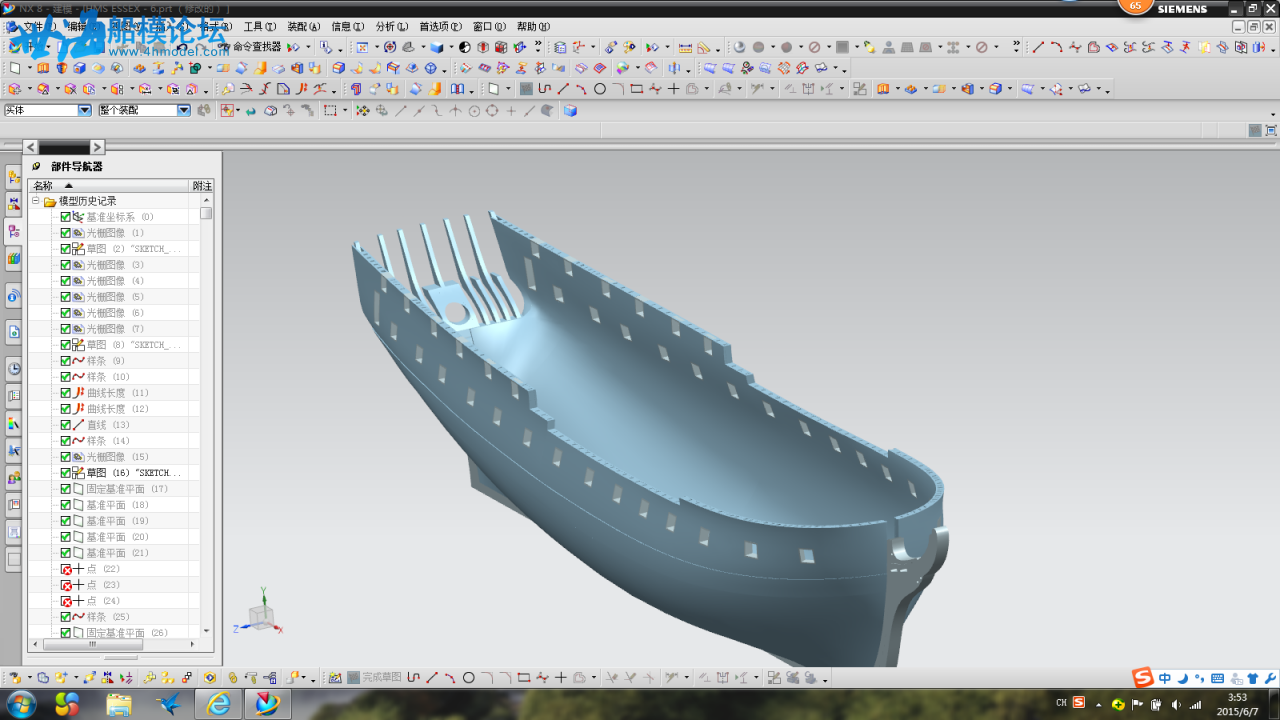This screenshot has height=720, width=1280.
Task: Click the volume speaker tray icon
Action: click(x=1176, y=705)
